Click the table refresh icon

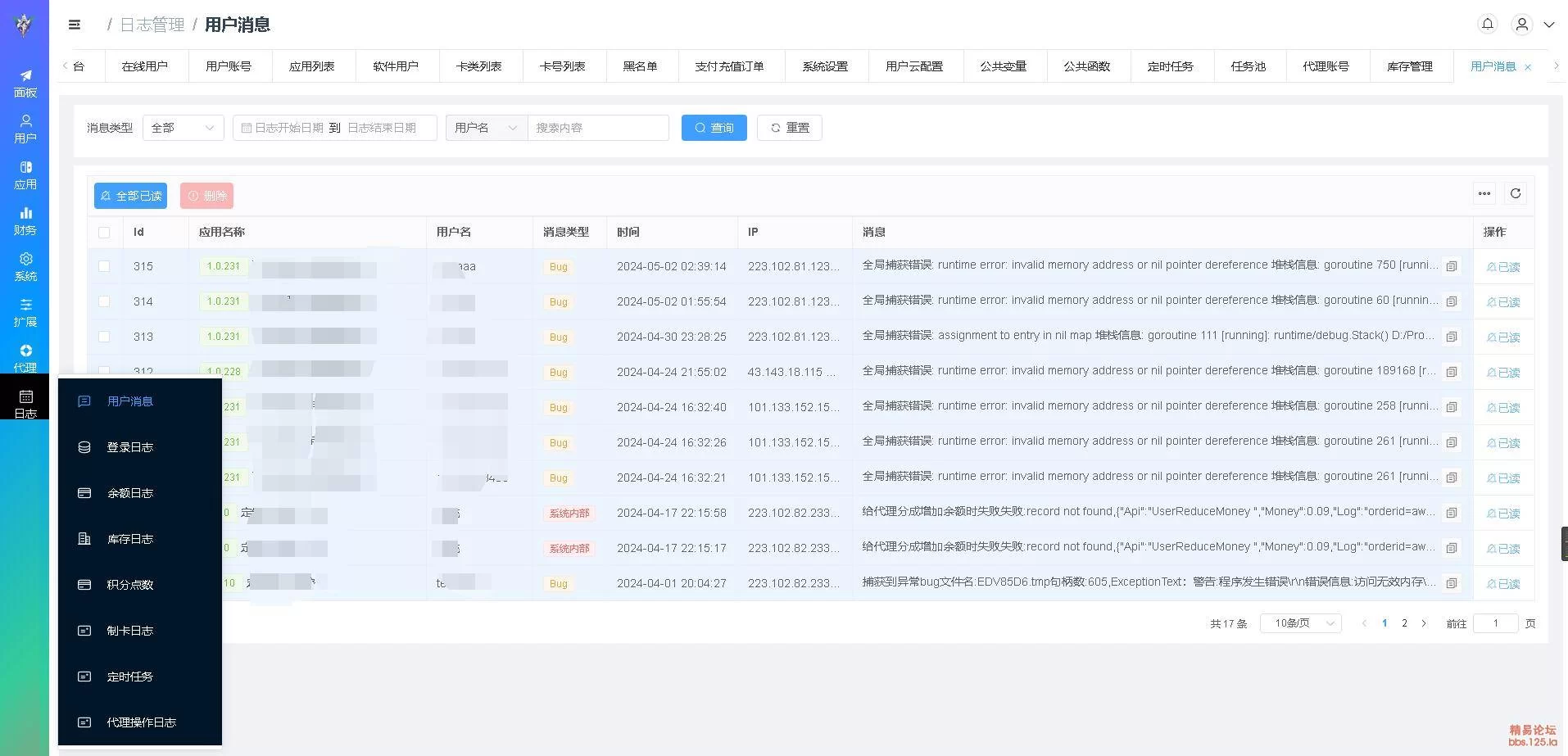pos(1516,194)
